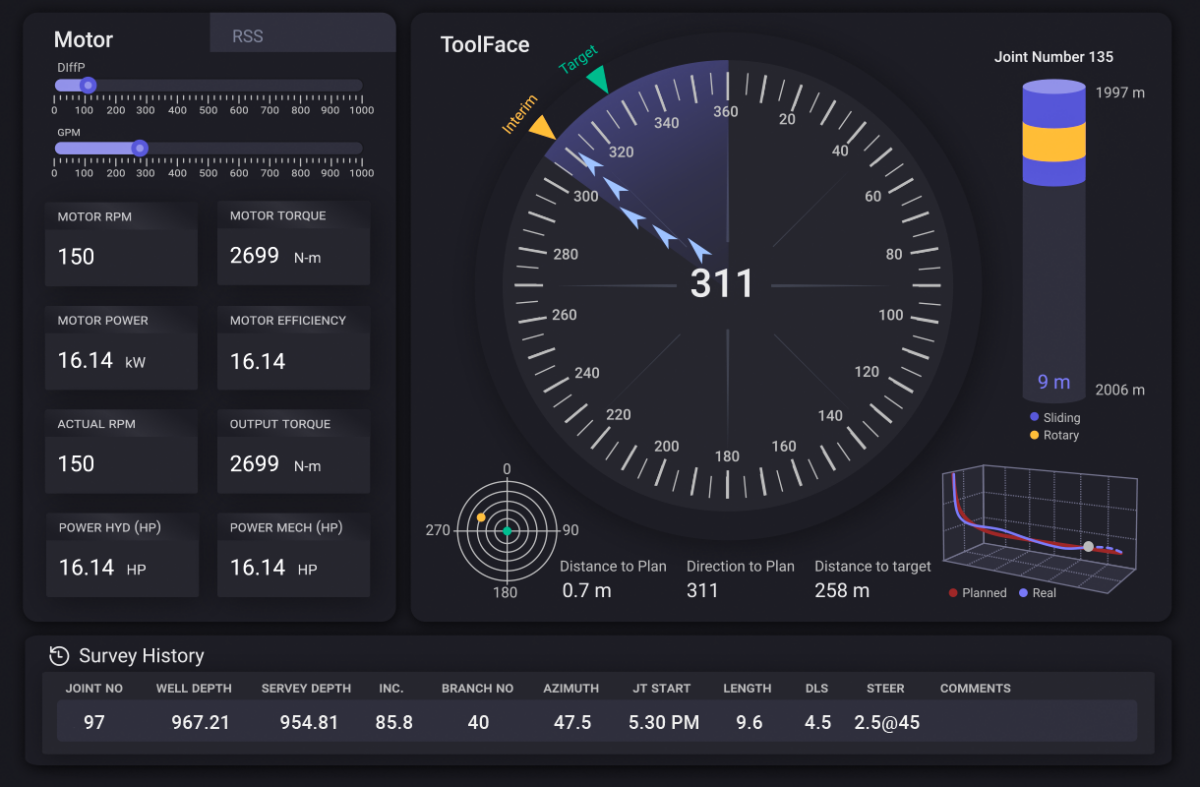Toggle the Rotary legend entry
1200x787 pixels.
point(1055,435)
